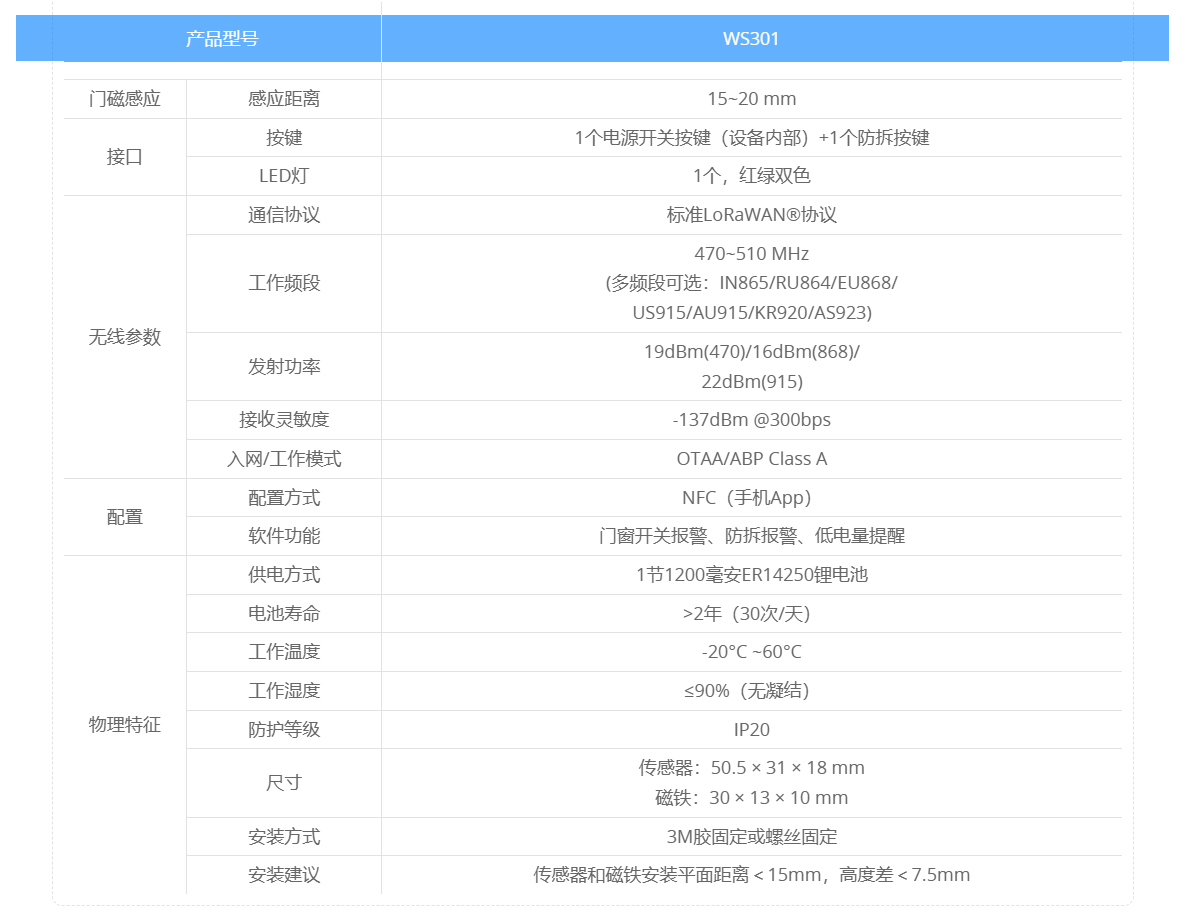Click the 产品型号 header cell
Viewport: 1186px width, 912px height.
(x=222, y=39)
